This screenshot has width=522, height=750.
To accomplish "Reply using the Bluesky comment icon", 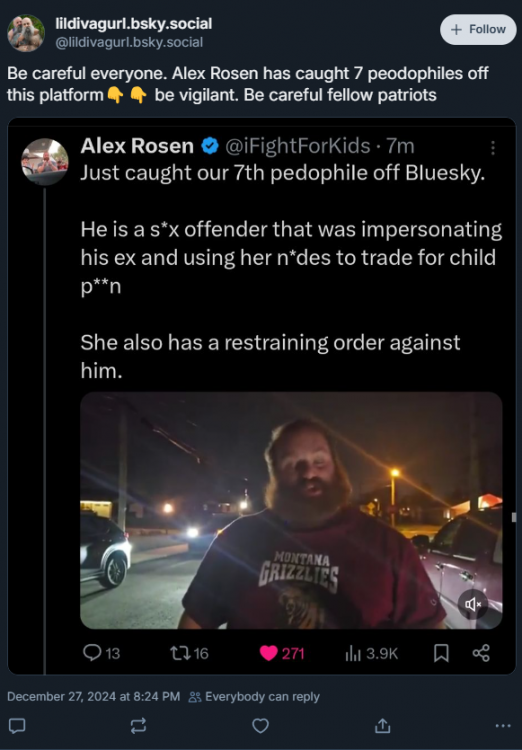I will coord(17,726).
